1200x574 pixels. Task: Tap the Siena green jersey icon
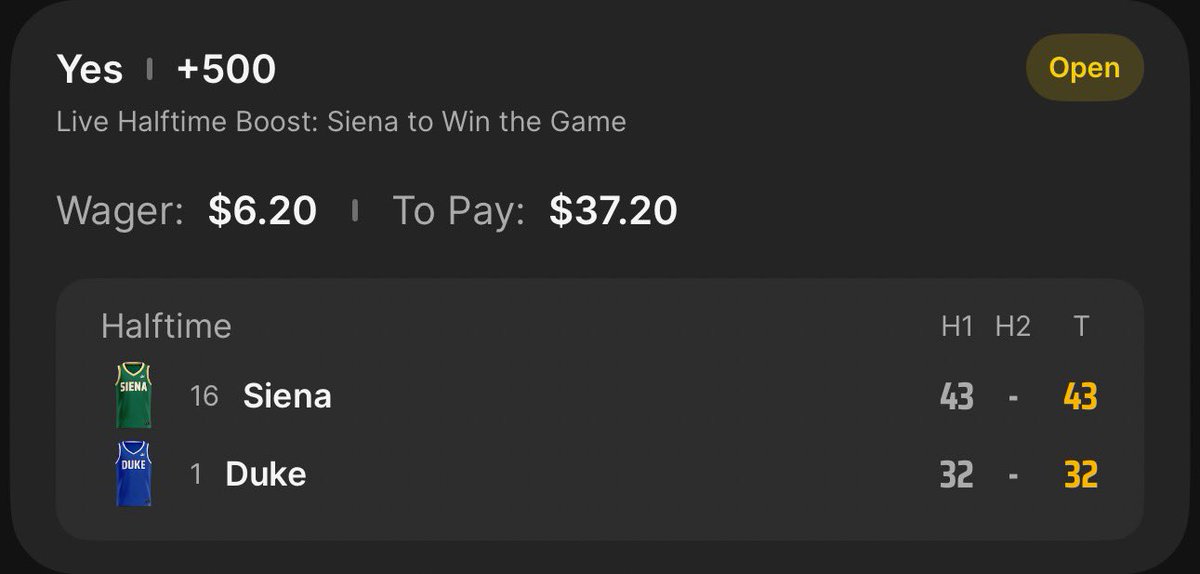[134, 395]
